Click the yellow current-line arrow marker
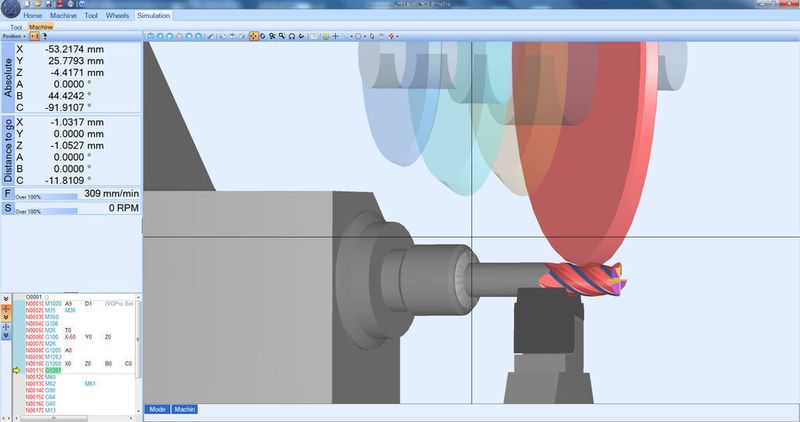This screenshot has width=800, height=422. 16,370
